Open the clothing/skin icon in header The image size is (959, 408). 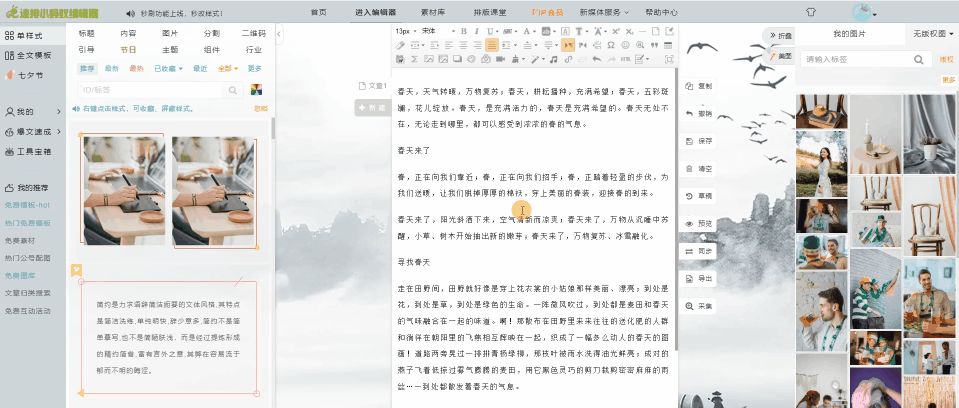[811, 12]
